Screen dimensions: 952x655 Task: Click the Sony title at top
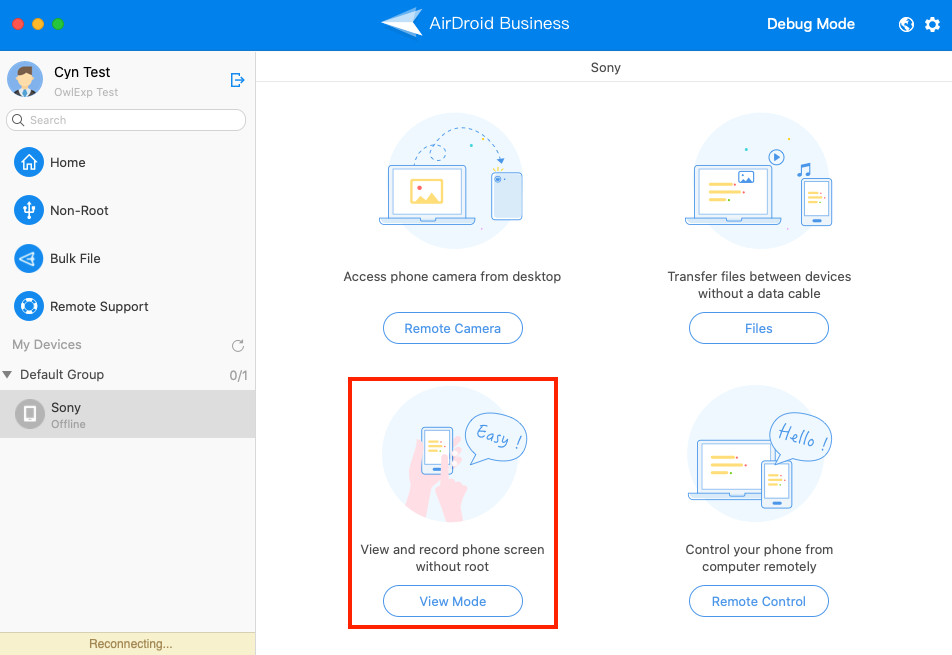(605, 67)
